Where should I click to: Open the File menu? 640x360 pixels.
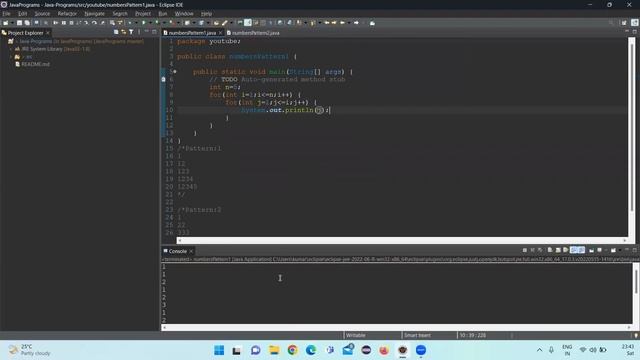click(7, 13)
